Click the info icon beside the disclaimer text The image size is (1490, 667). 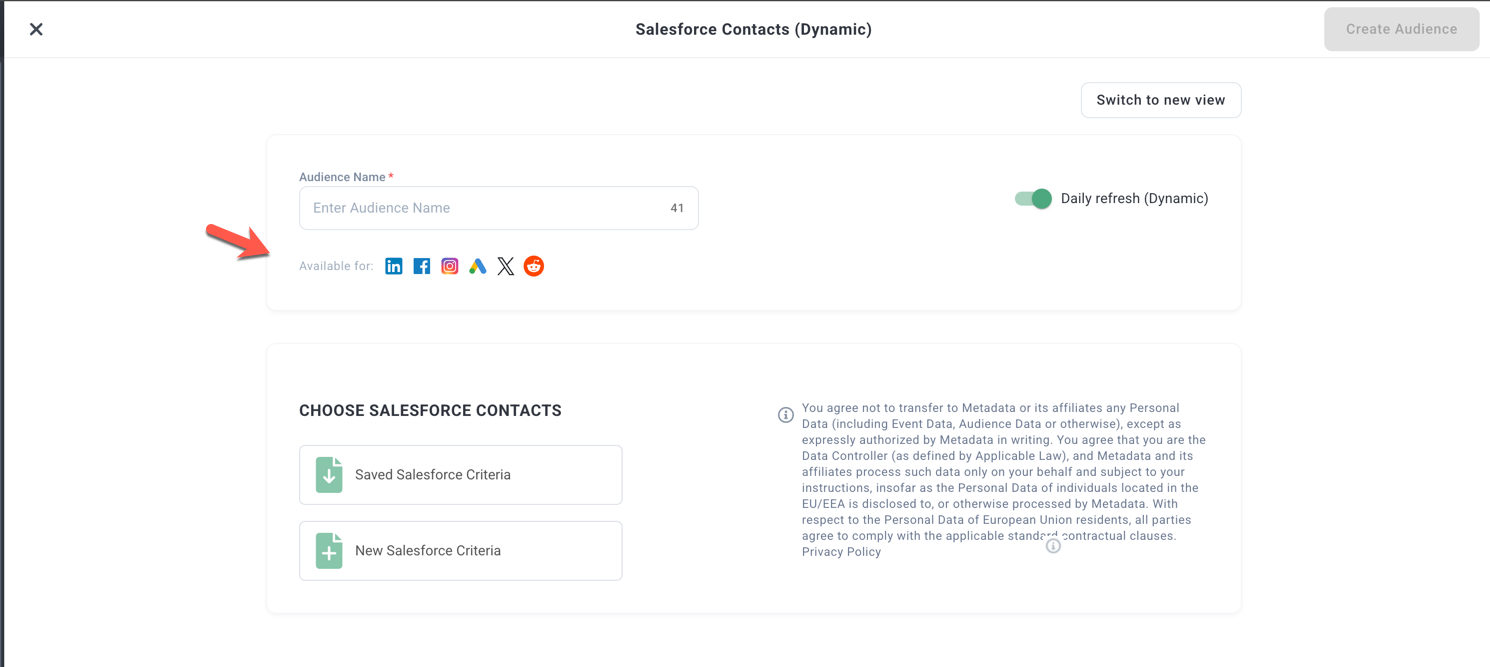tap(786, 415)
